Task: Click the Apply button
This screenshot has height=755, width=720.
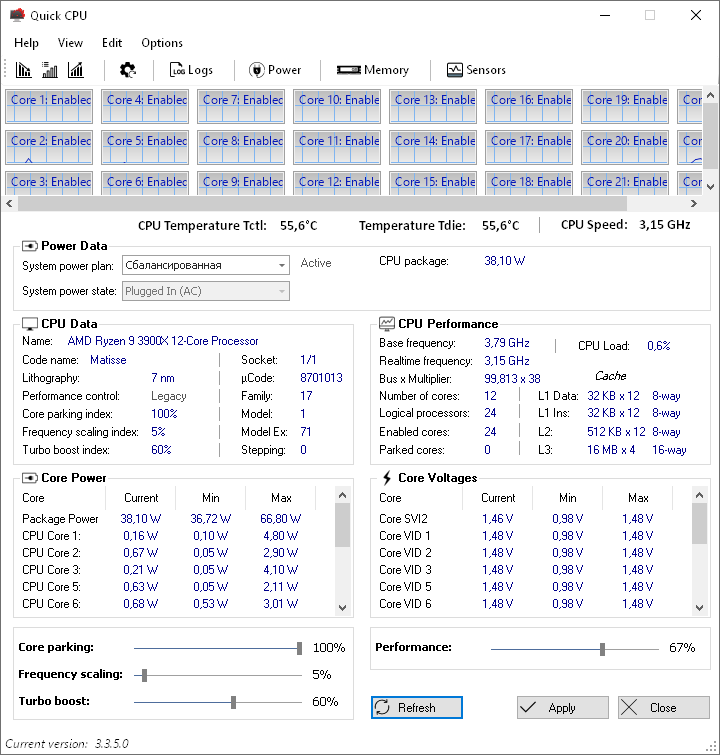Action: coord(562,707)
